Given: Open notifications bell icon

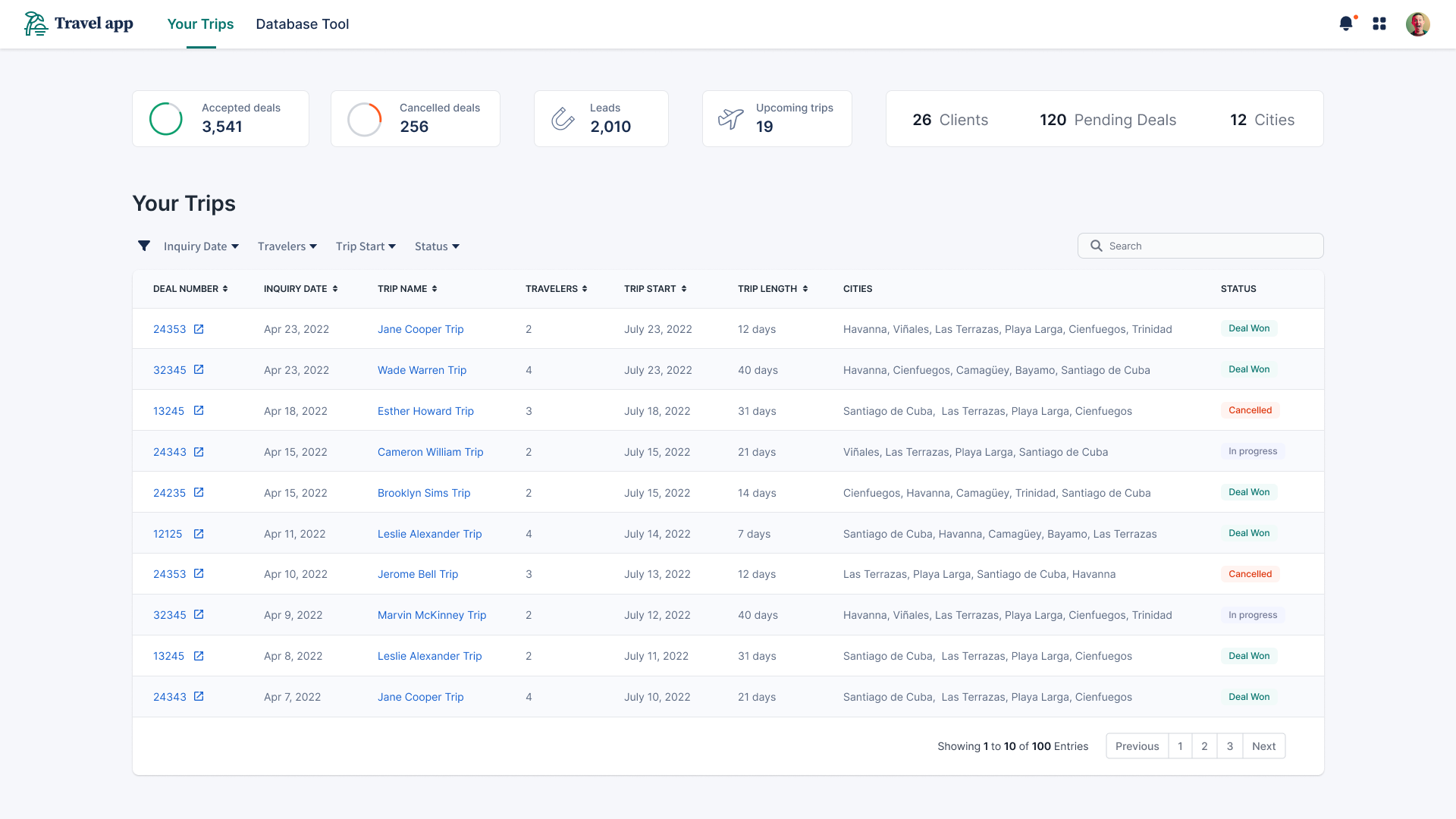Looking at the screenshot, I should coord(1346,24).
